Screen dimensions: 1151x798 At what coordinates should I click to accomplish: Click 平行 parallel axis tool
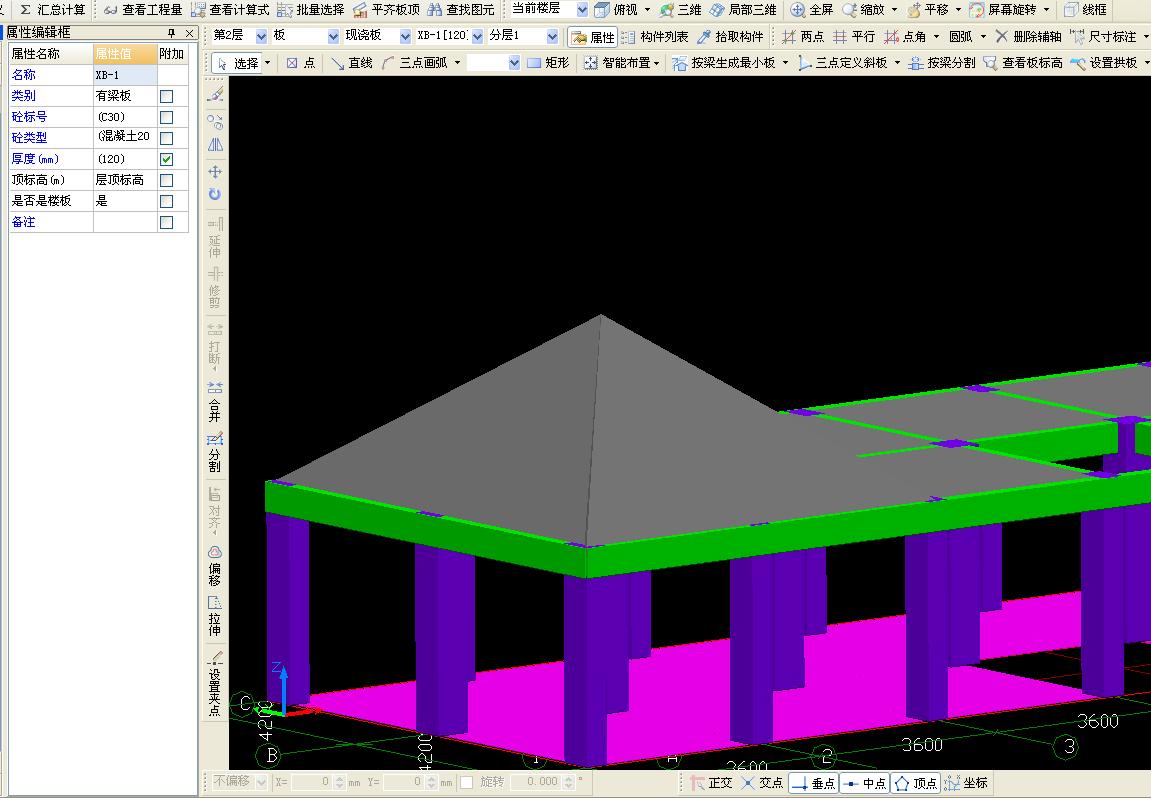tap(854, 37)
